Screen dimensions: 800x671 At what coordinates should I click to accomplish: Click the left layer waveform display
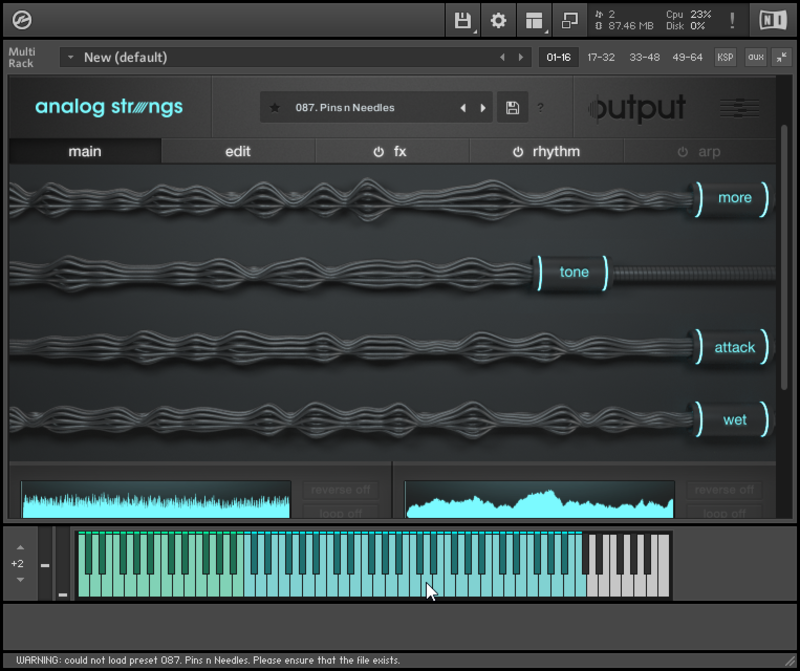tap(156, 500)
